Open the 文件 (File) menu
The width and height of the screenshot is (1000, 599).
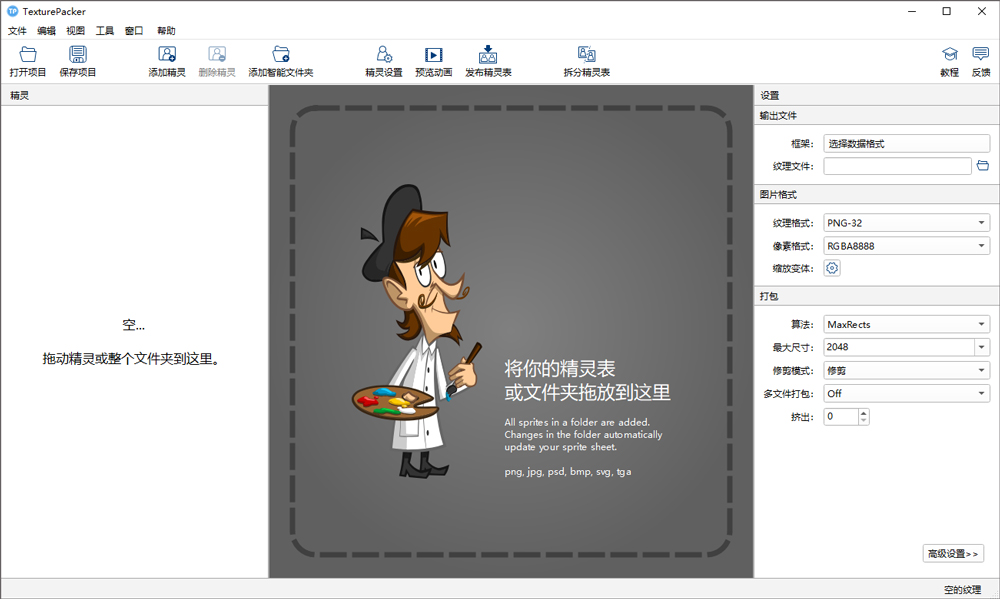point(17,31)
